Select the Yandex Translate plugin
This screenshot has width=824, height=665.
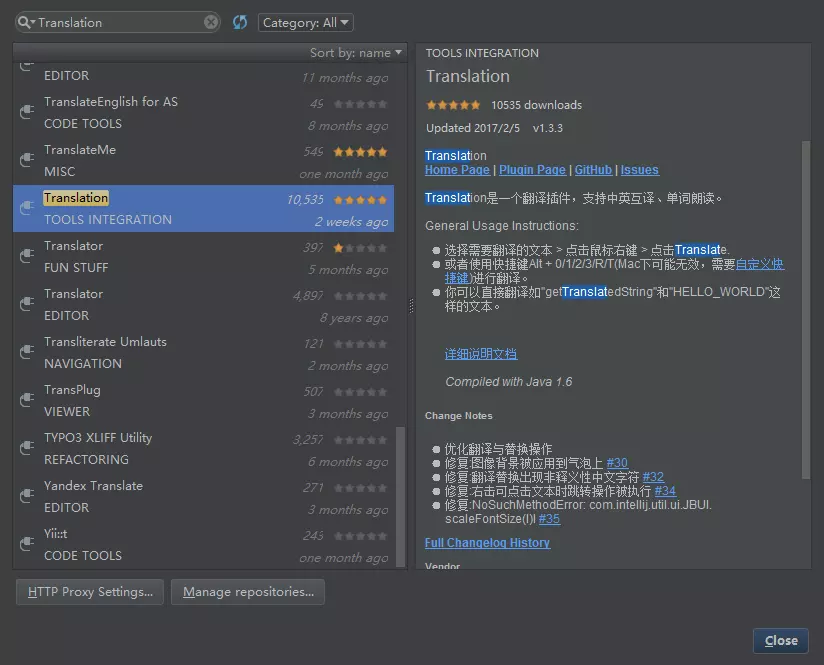pyautogui.click(x=203, y=496)
